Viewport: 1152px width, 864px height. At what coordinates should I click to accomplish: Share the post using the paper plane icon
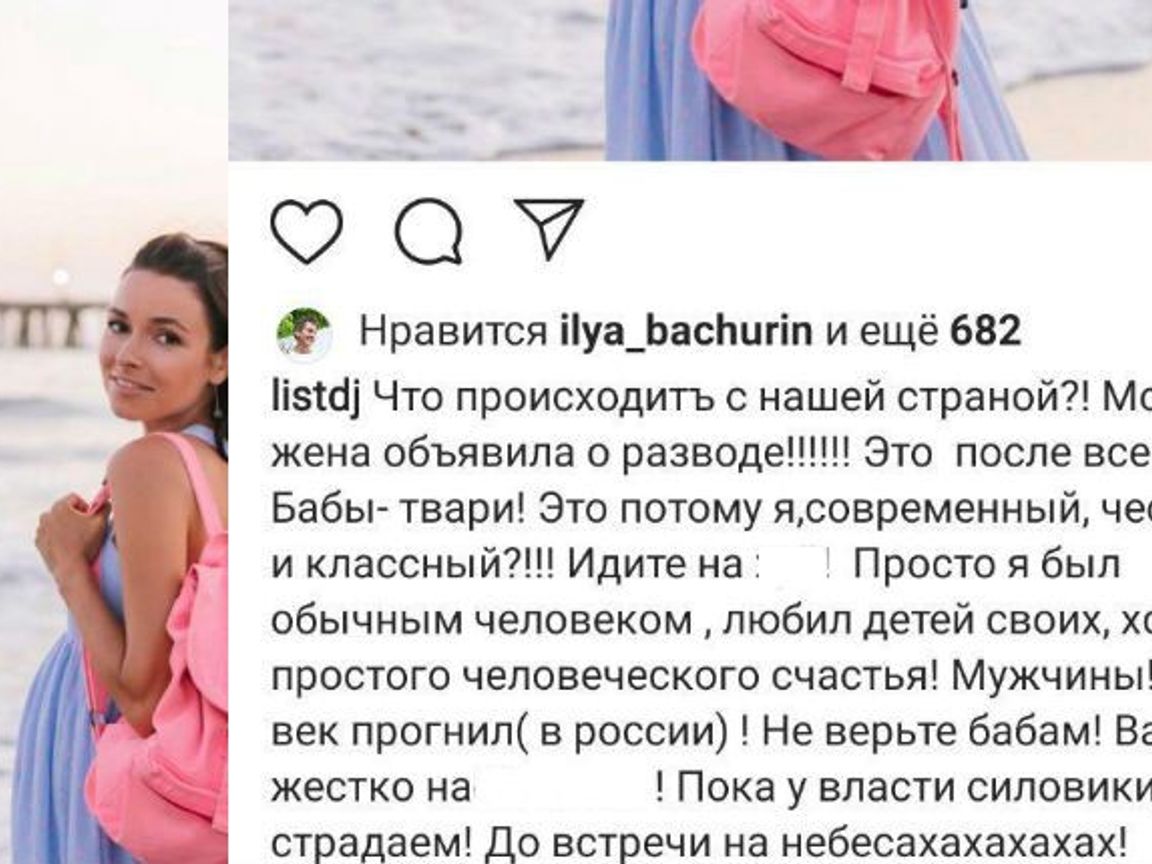point(549,228)
